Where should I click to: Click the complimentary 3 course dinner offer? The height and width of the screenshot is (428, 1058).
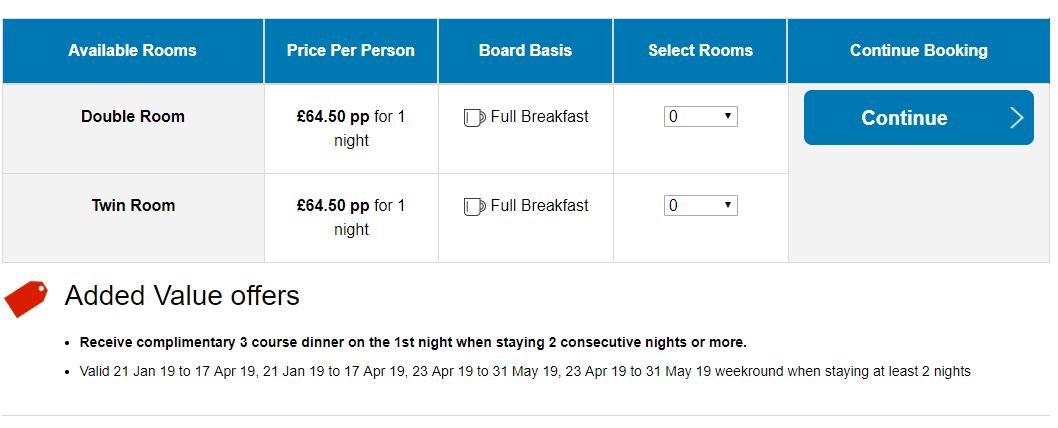413,342
